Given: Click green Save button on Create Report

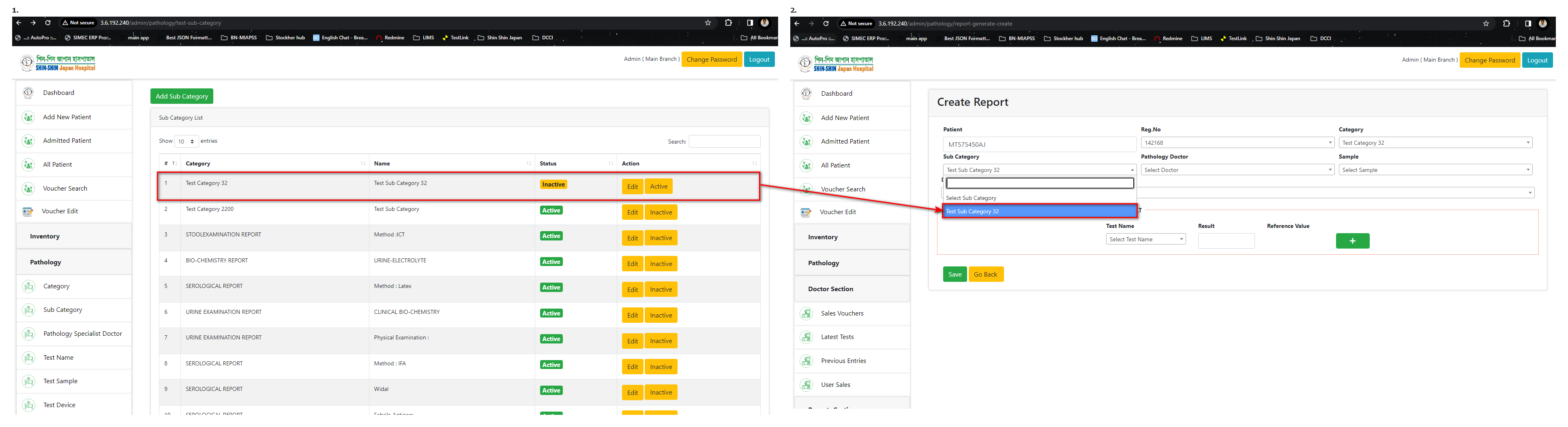Looking at the screenshot, I should [x=955, y=274].
